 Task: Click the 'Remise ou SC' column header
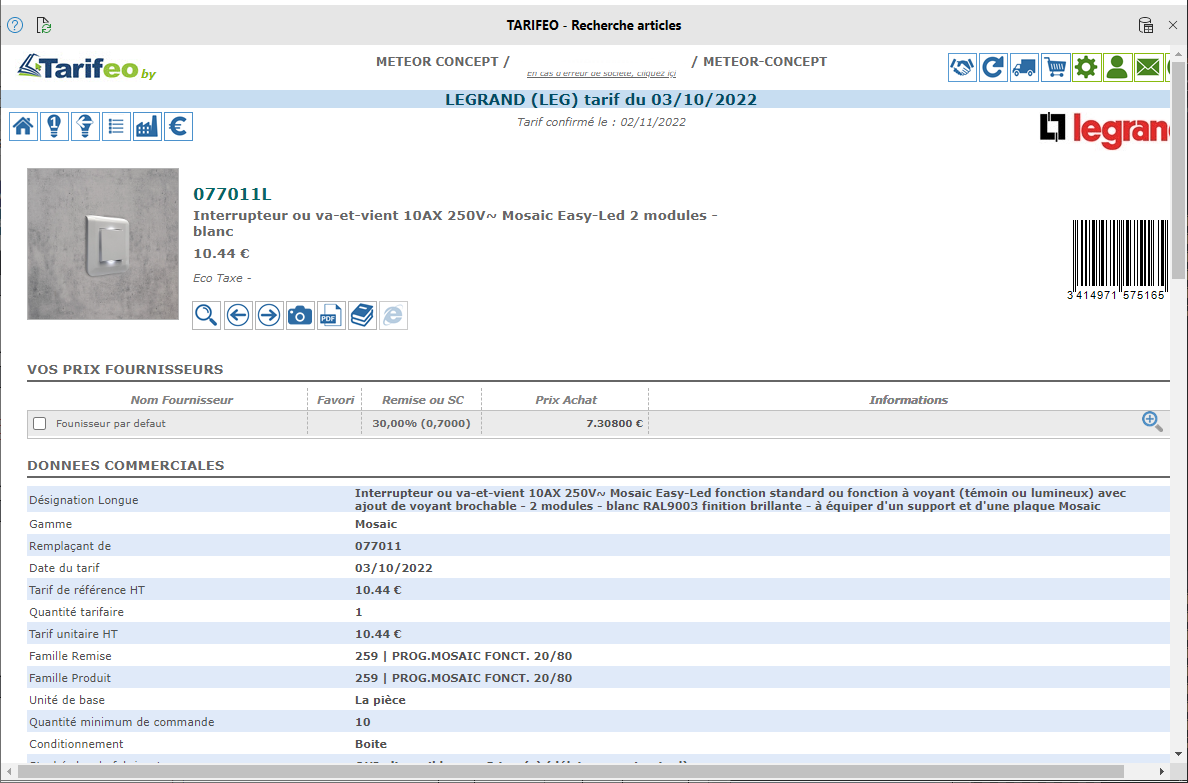423,399
